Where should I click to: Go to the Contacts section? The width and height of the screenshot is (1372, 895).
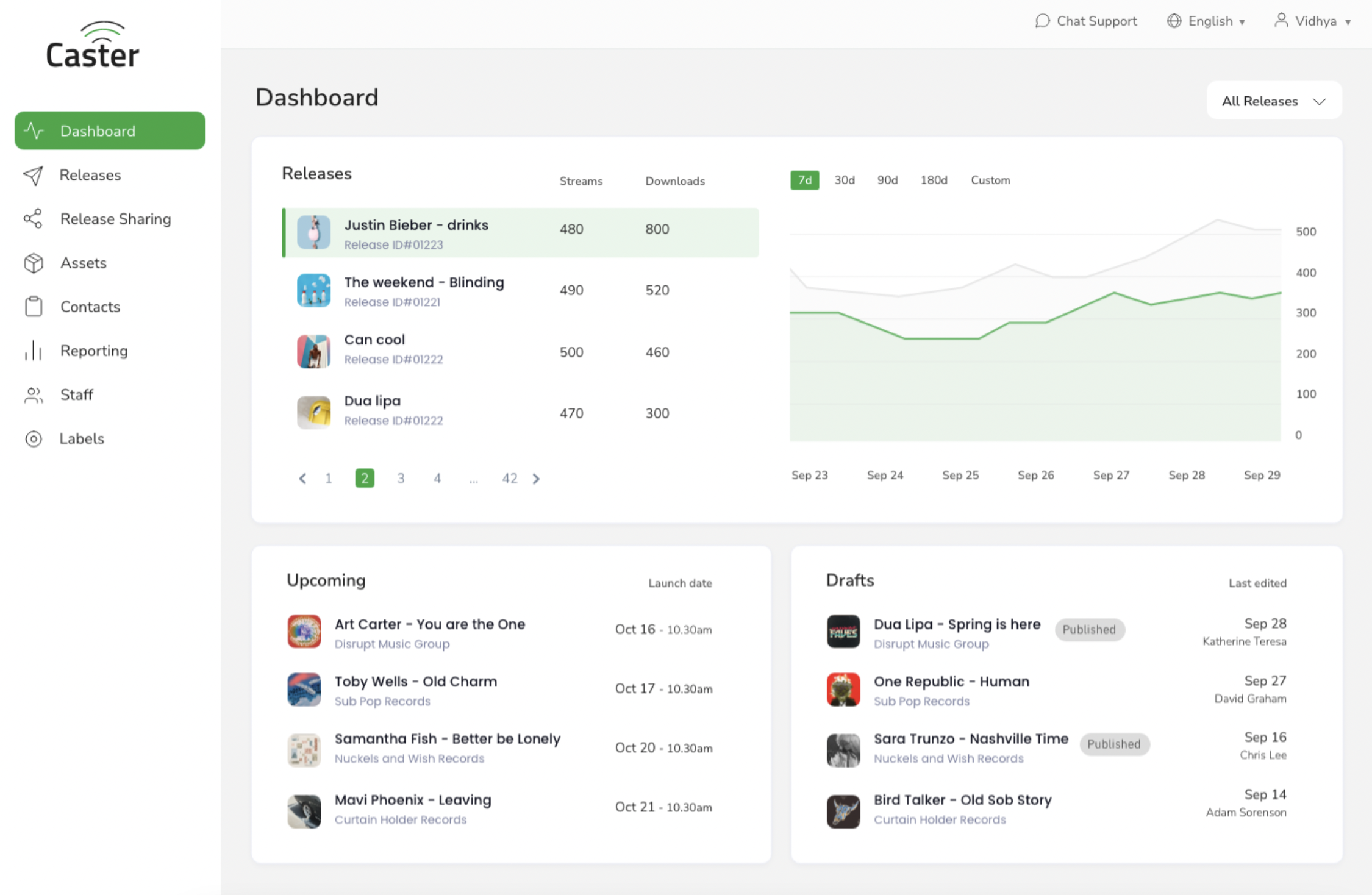tap(90, 307)
